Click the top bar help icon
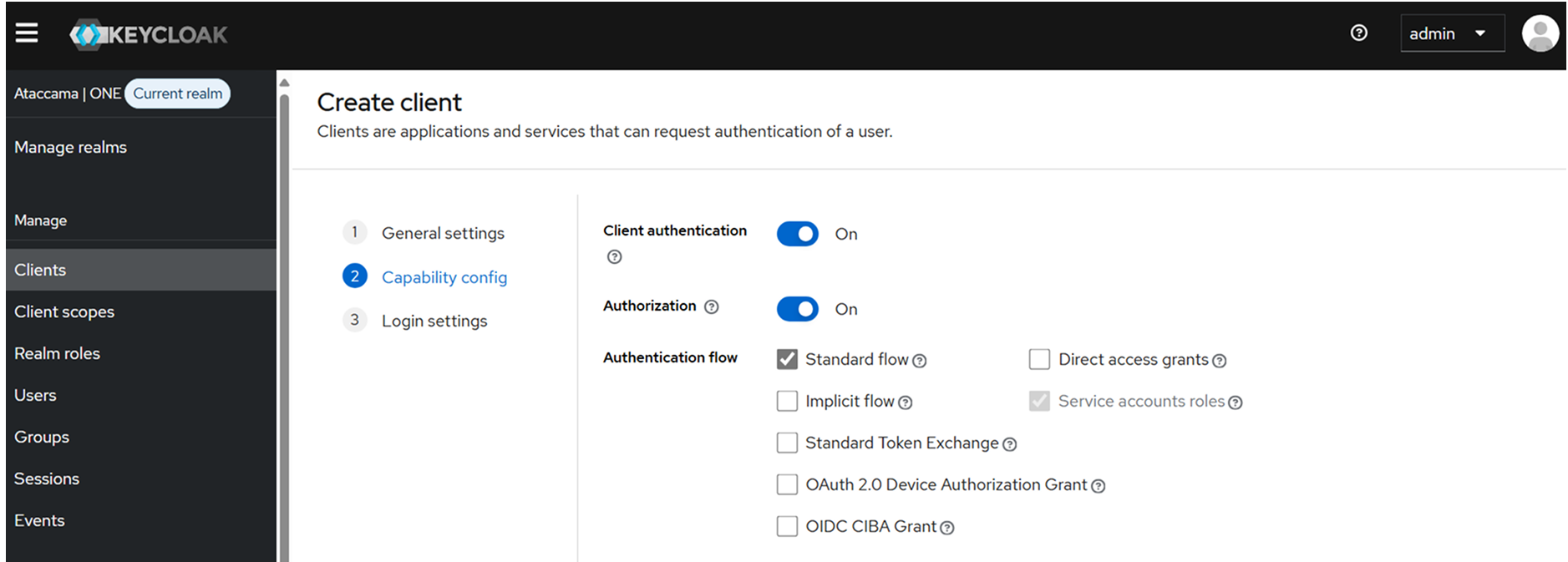Image resolution: width=1568 pixels, height=562 pixels. [1359, 33]
